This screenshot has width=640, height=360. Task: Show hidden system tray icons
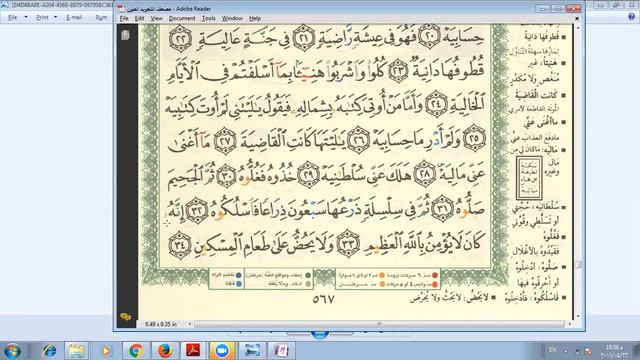565,351
